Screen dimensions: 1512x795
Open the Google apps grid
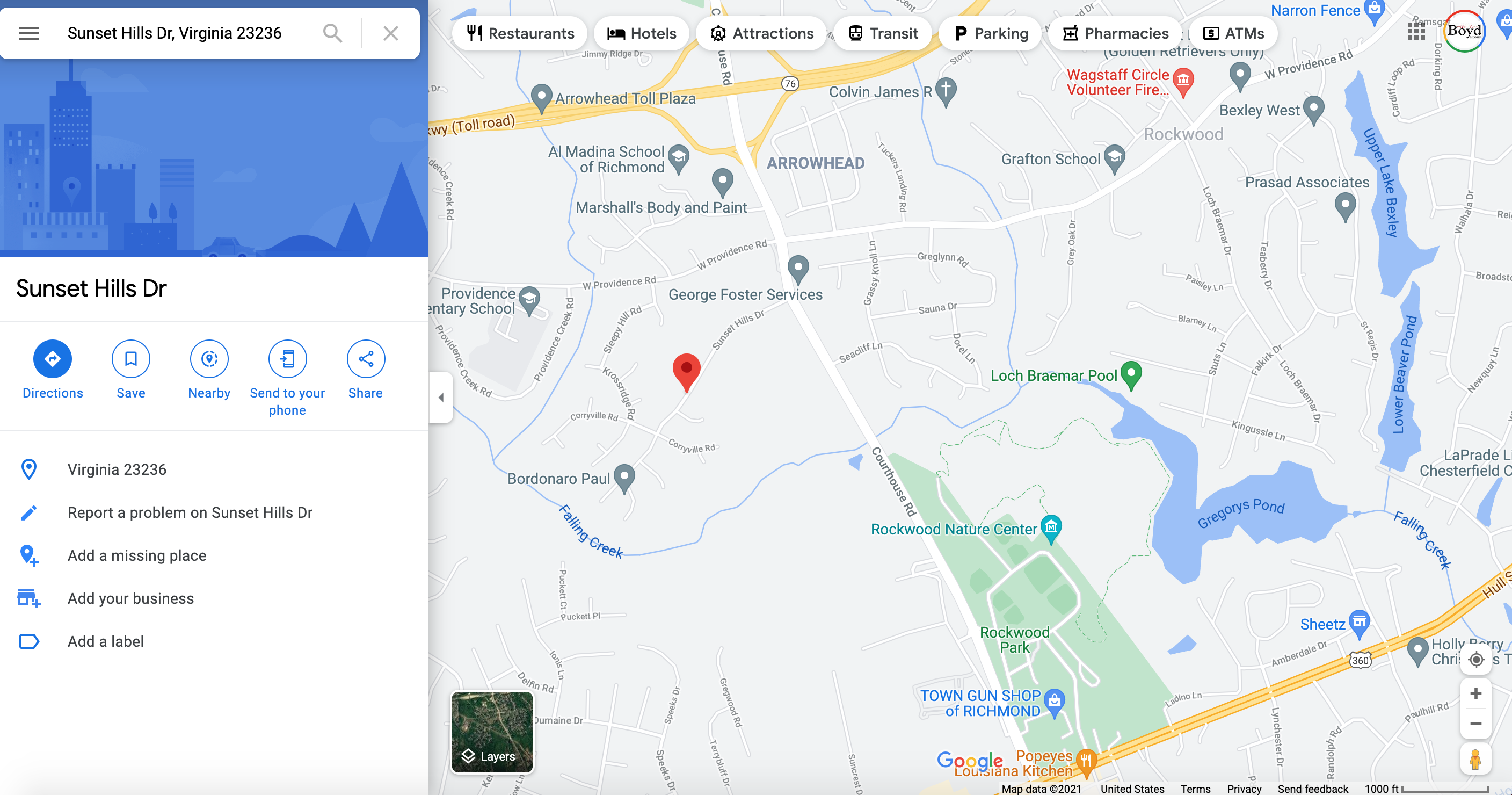(x=1416, y=31)
